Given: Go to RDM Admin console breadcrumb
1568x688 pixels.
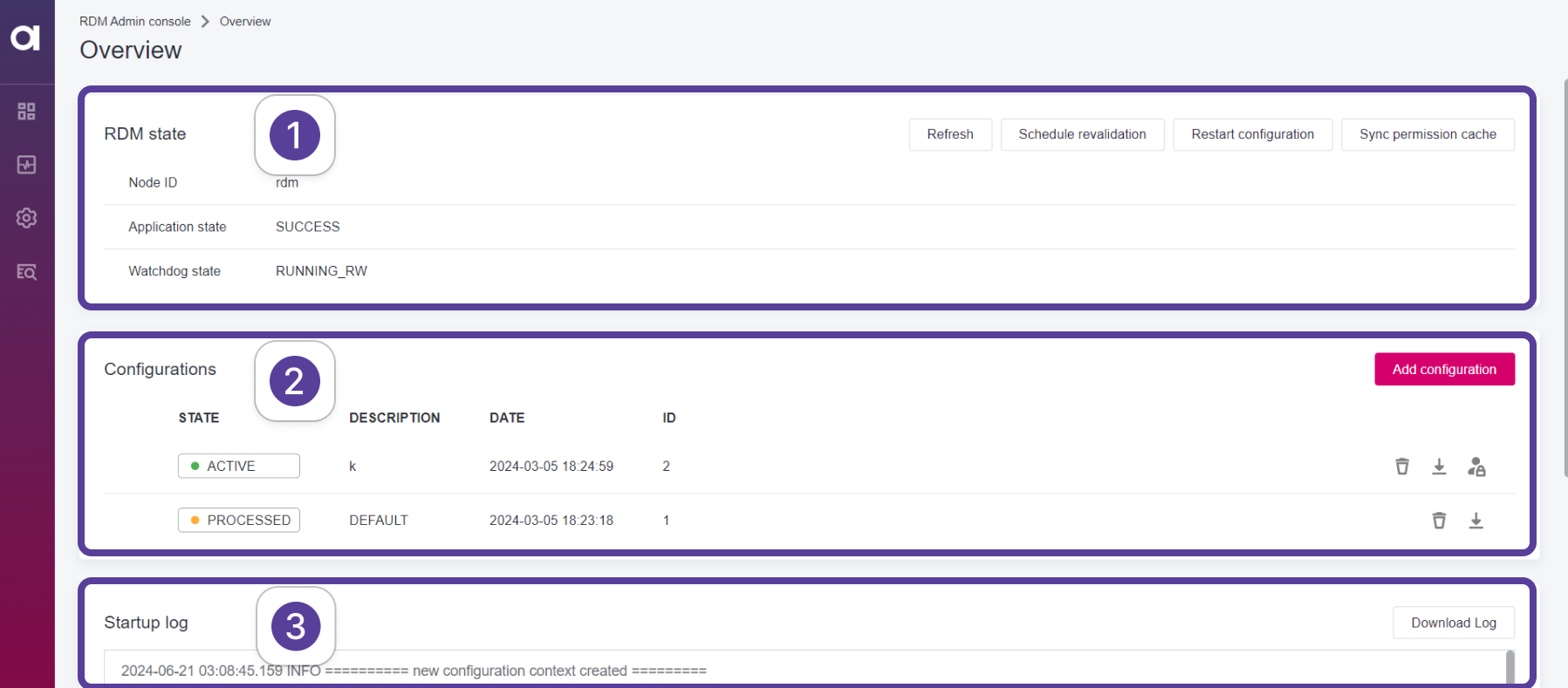Looking at the screenshot, I should tap(135, 21).
